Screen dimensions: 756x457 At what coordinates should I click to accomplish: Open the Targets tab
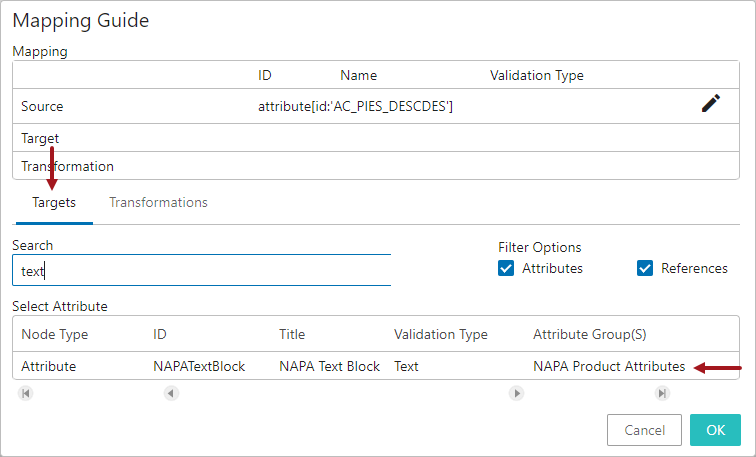54,202
